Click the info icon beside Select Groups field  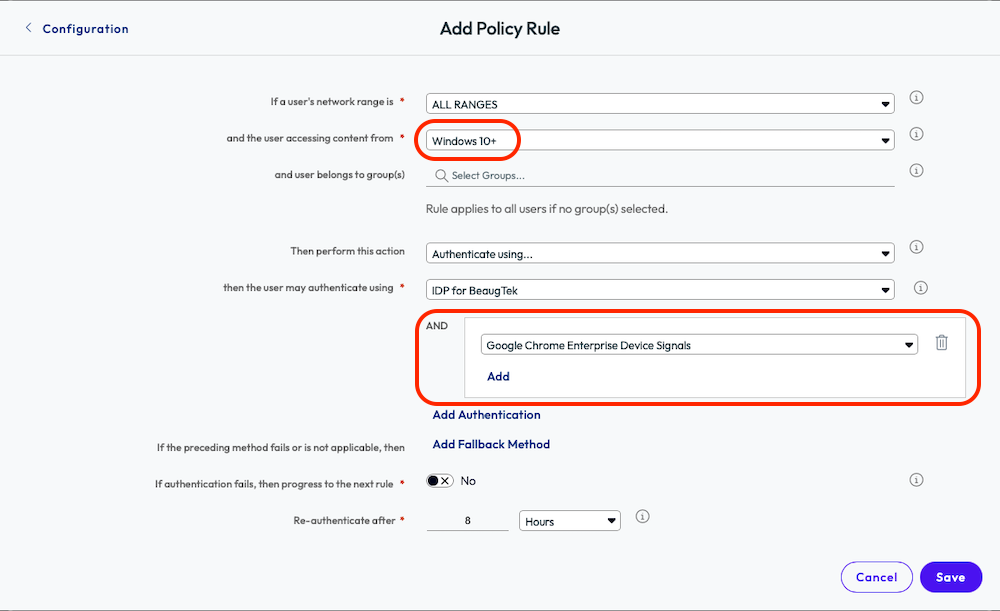point(915,171)
